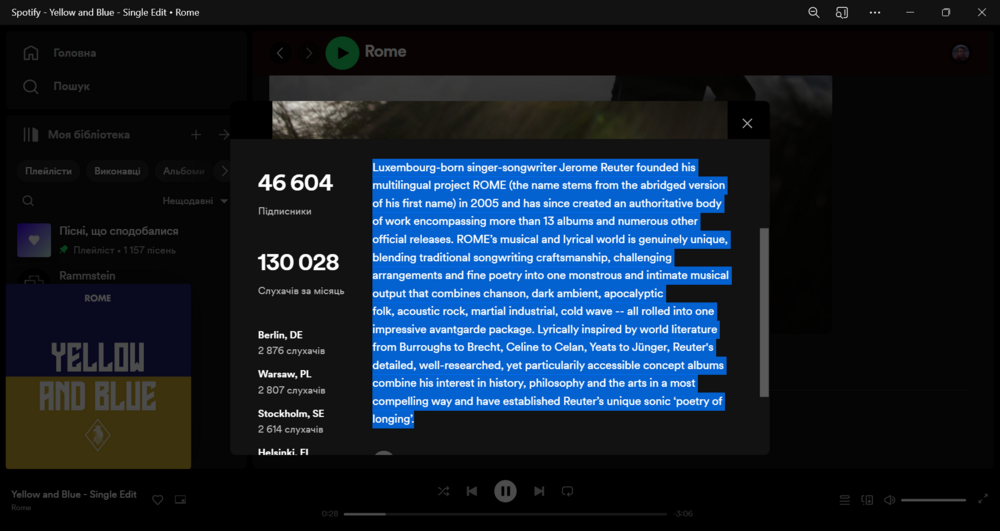Viewport: 1000px width, 531px height.
Task: Click Stockholm, SE listener location
Action: 291,414
